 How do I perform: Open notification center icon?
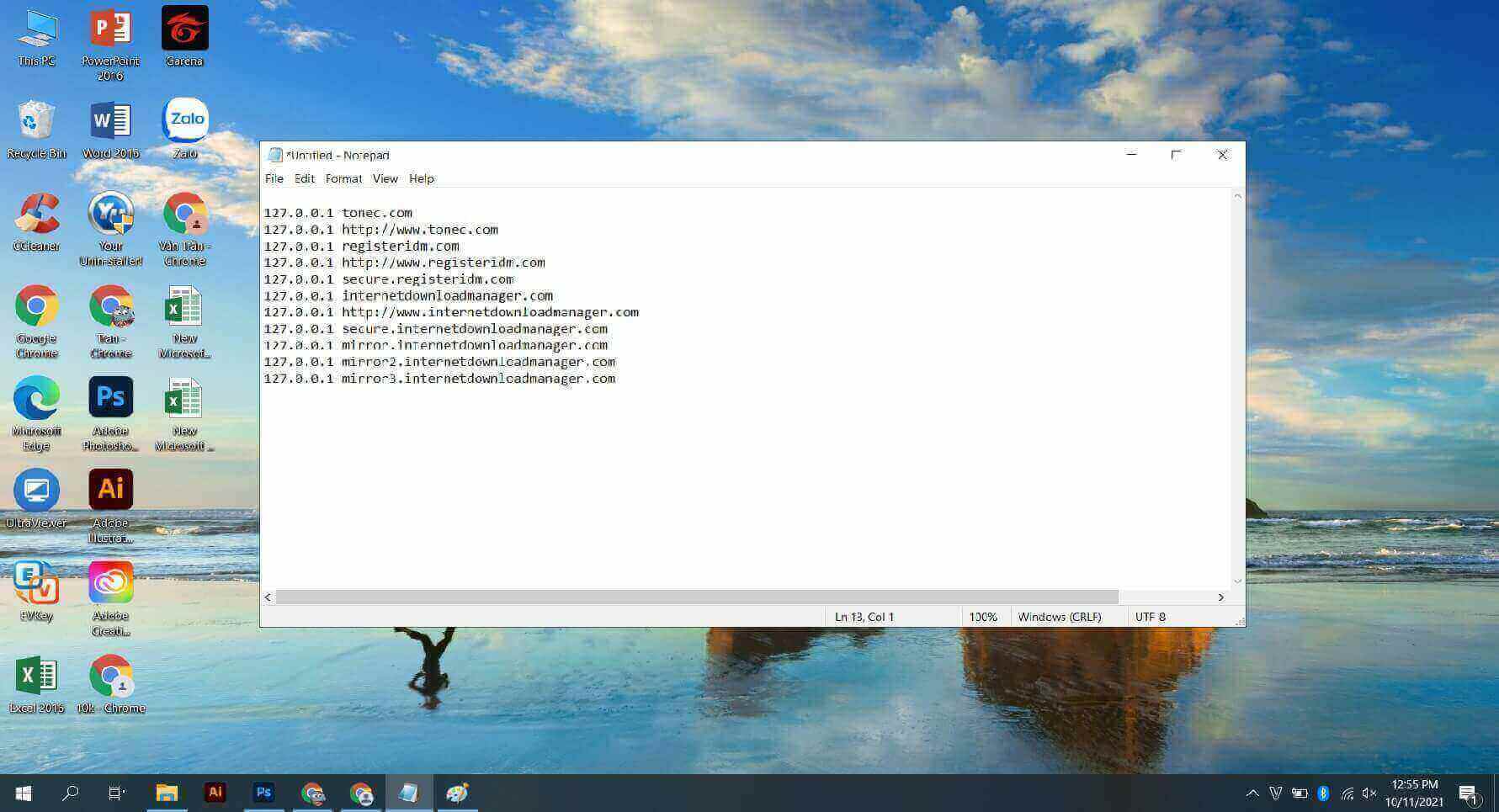tap(1469, 793)
